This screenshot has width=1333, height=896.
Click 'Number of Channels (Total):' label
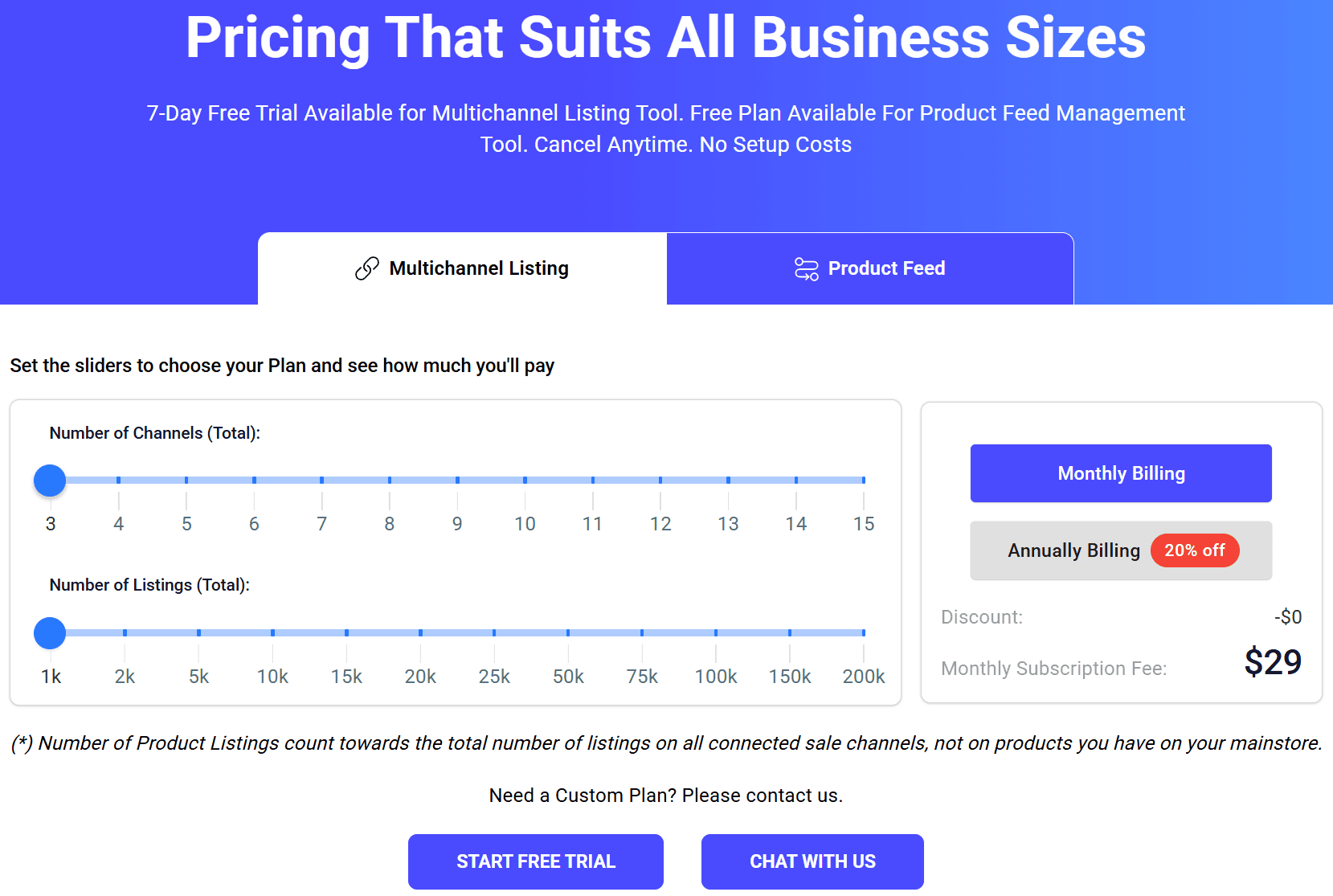point(155,433)
